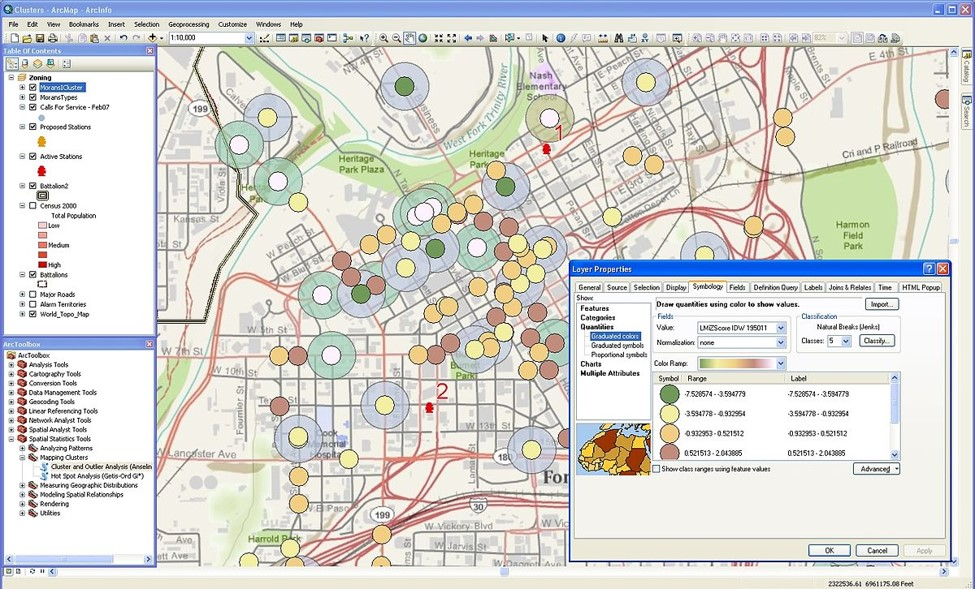Click the Undo arrow icon
The height and width of the screenshot is (589, 975).
pyautogui.click(x=123, y=38)
